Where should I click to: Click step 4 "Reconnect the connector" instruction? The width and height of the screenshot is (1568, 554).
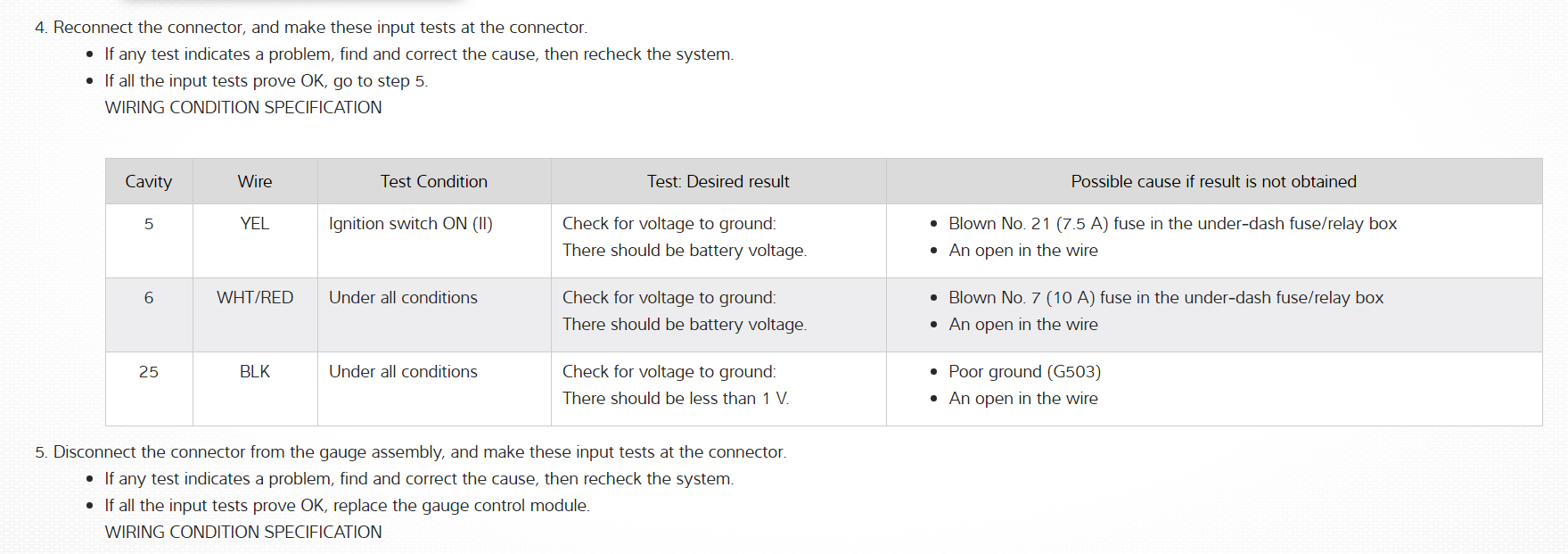tap(319, 28)
